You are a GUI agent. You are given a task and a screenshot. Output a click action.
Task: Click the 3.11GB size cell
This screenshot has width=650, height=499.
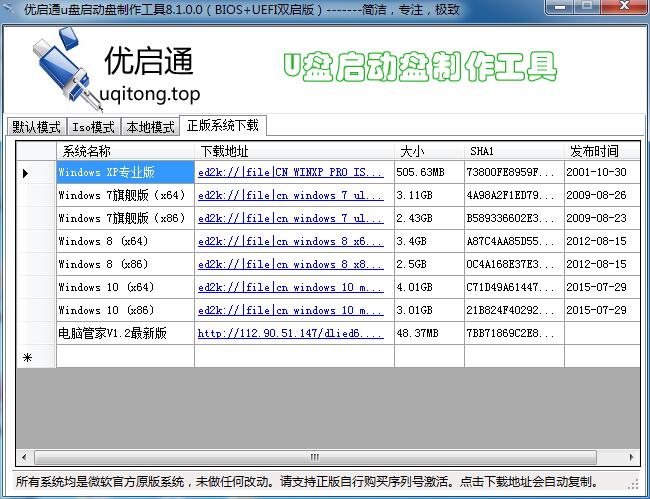(x=429, y=195)
